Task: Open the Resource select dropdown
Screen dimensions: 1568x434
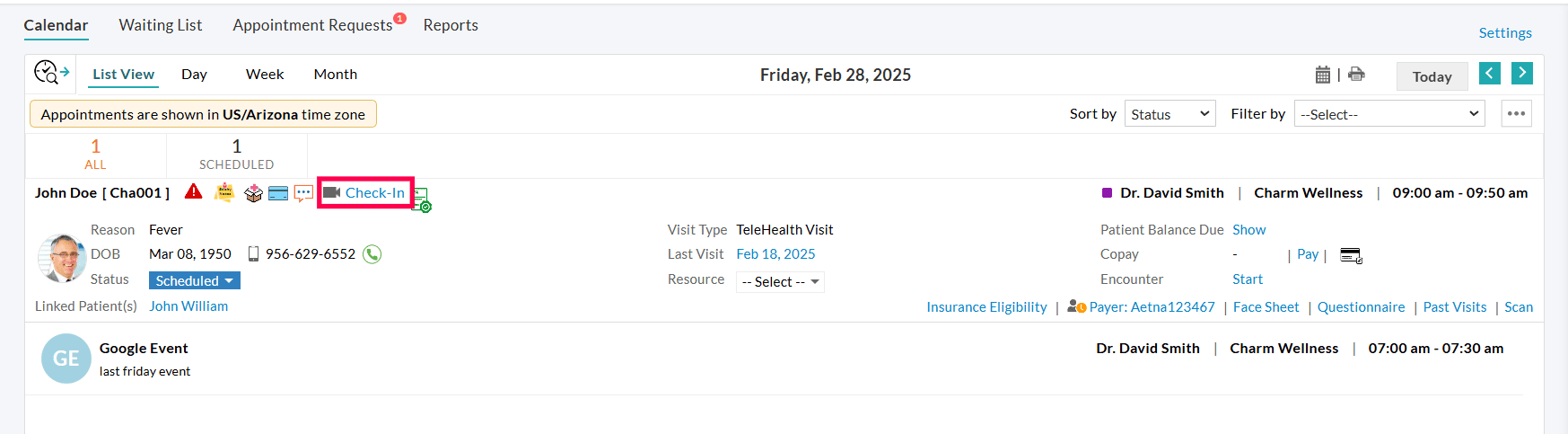Action: click(x=779, y=282)
